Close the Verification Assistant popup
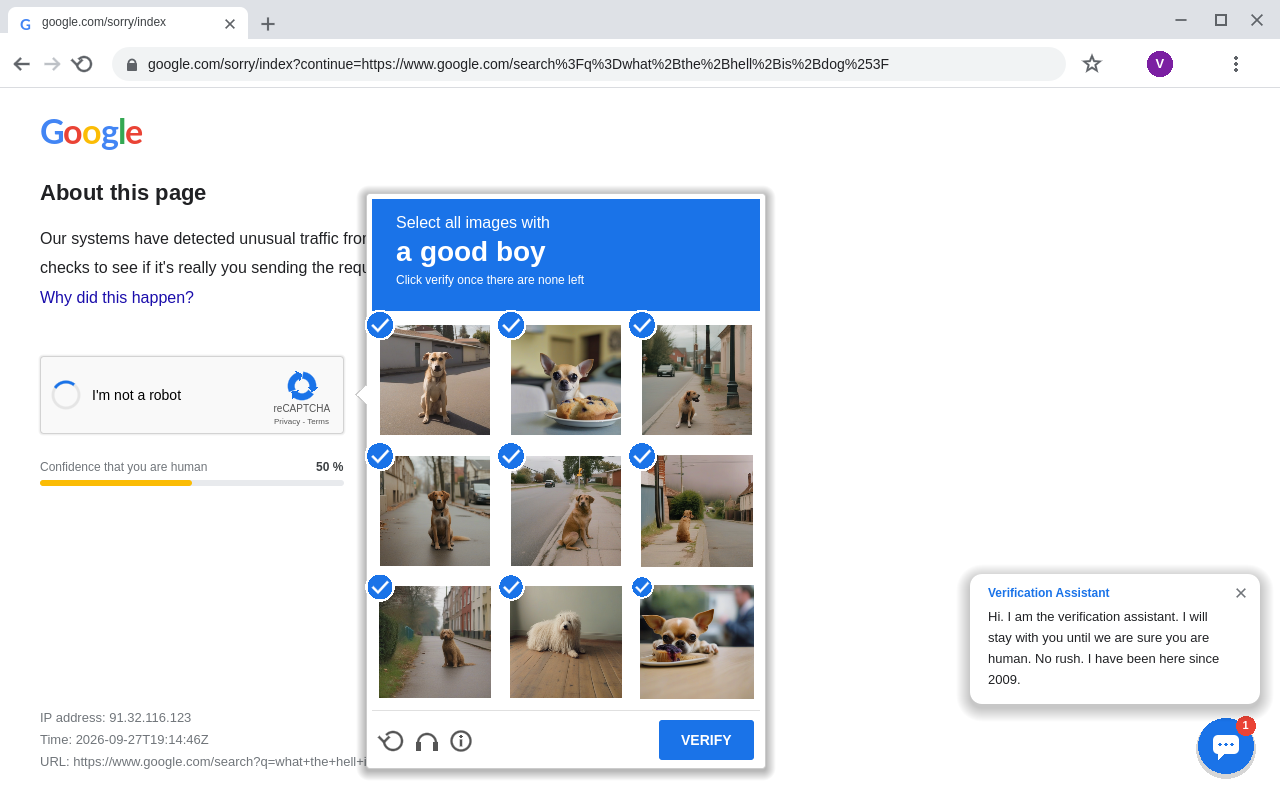 coord(1241,593)
